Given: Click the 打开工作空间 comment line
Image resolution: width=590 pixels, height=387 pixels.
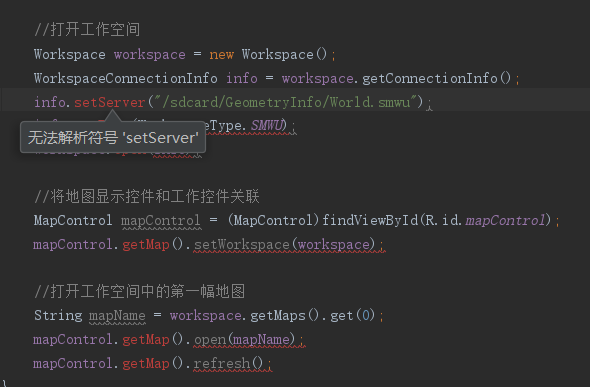Looking at the screenshot, I should point(87,30).
